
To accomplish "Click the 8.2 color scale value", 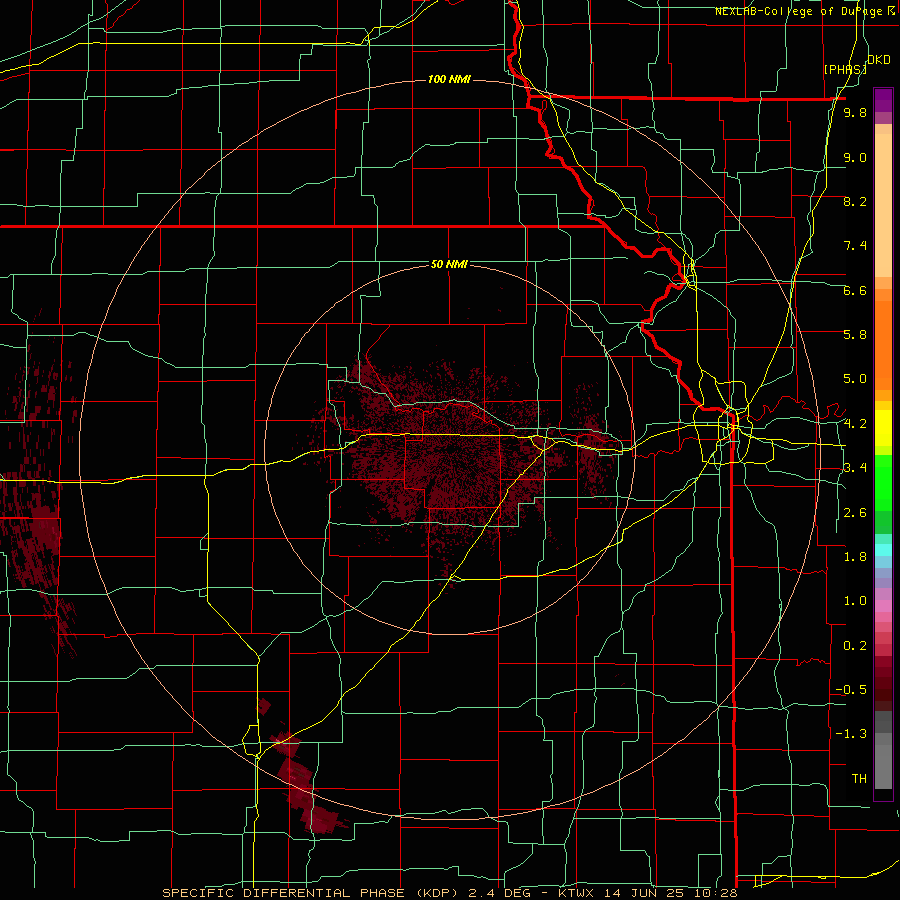I will [x=855, y=201].
